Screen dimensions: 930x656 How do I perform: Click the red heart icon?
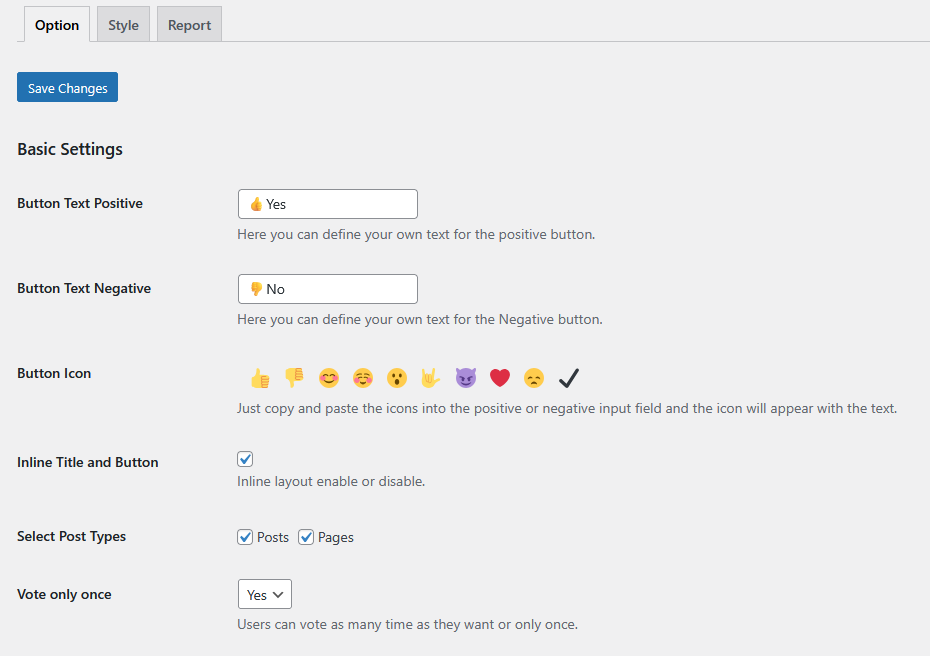[500, 378]
